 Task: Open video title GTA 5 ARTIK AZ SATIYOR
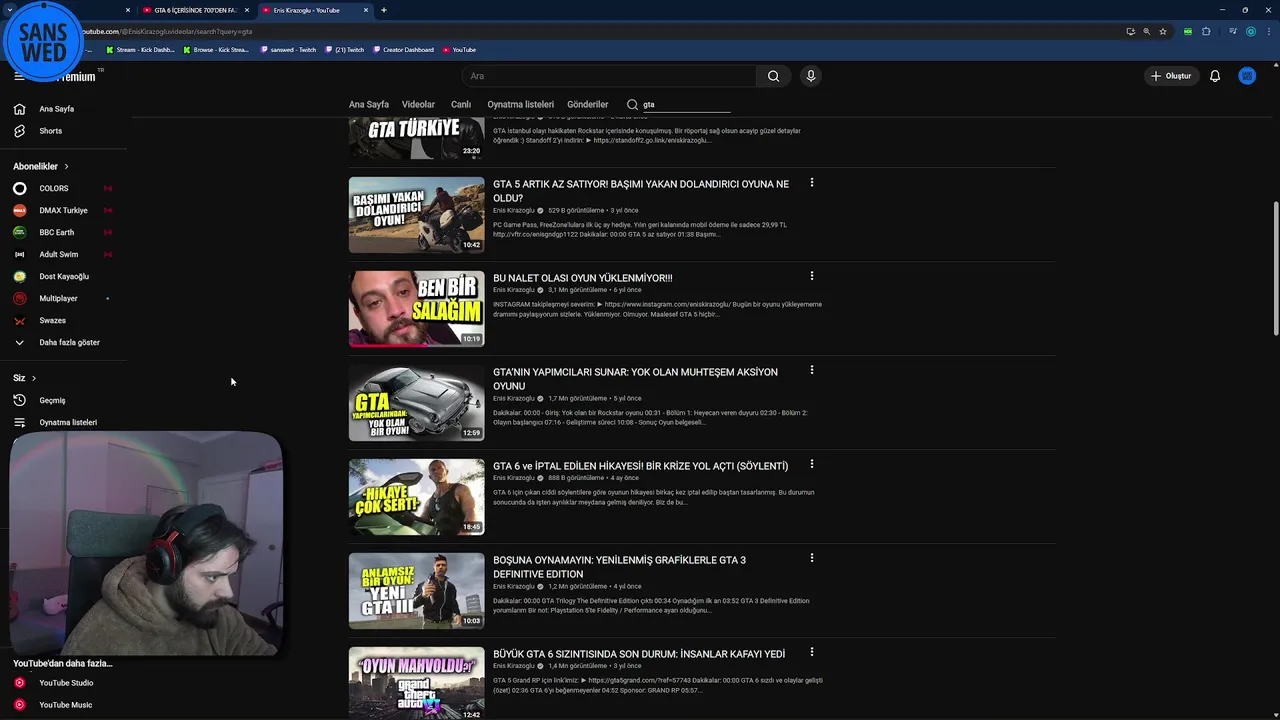(641, 191)
